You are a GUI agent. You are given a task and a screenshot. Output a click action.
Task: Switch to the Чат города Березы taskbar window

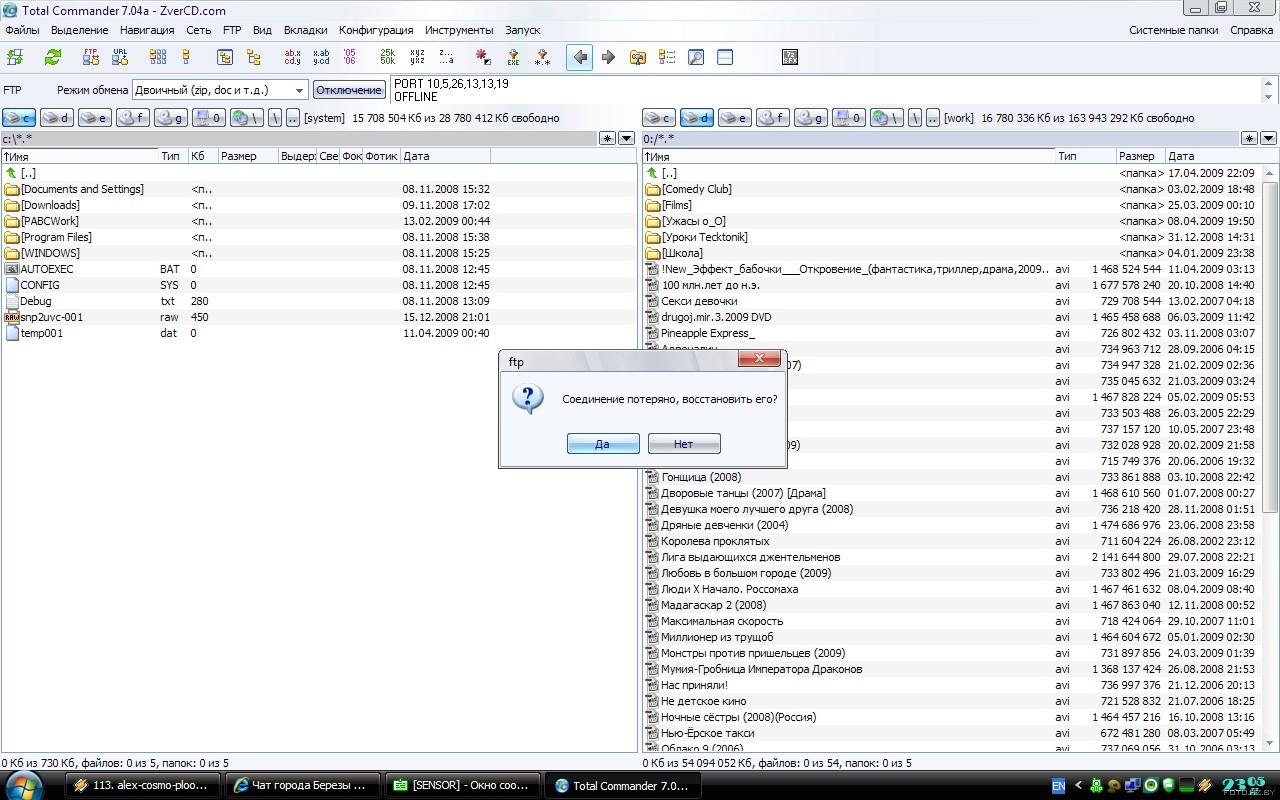click(x=304, y=786)
